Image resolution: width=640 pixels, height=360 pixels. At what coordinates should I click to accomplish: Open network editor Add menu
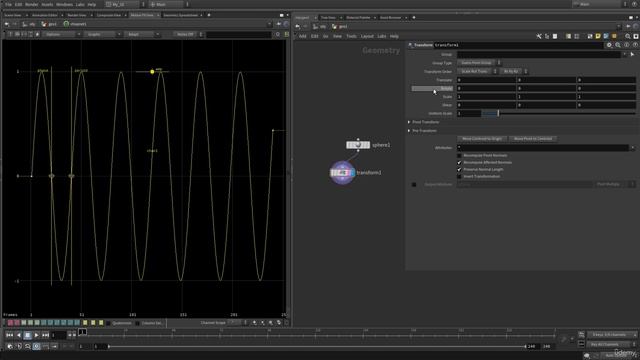pyautogui.click(x=302, y=36)
